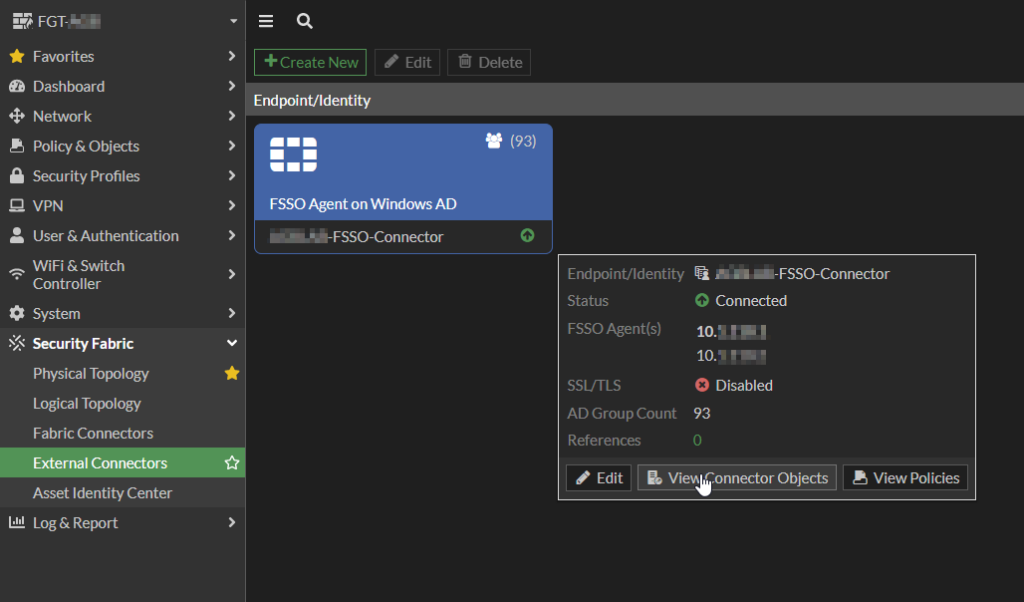Unfavorite Physical Topology via its star icon
1024x602 pixels.
232,373
